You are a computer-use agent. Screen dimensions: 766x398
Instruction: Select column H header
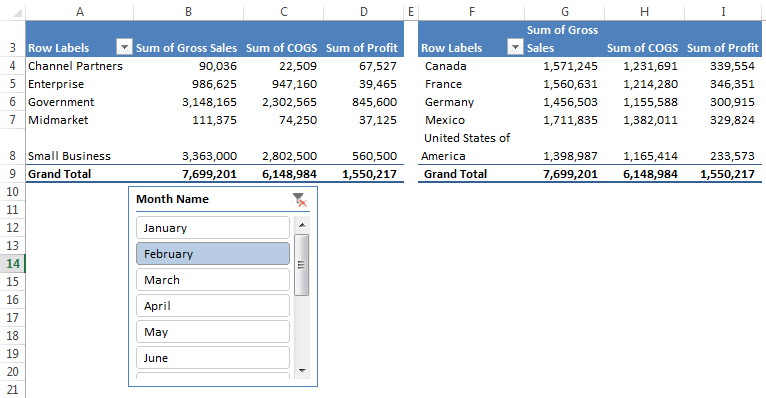(x=644, y=12)
